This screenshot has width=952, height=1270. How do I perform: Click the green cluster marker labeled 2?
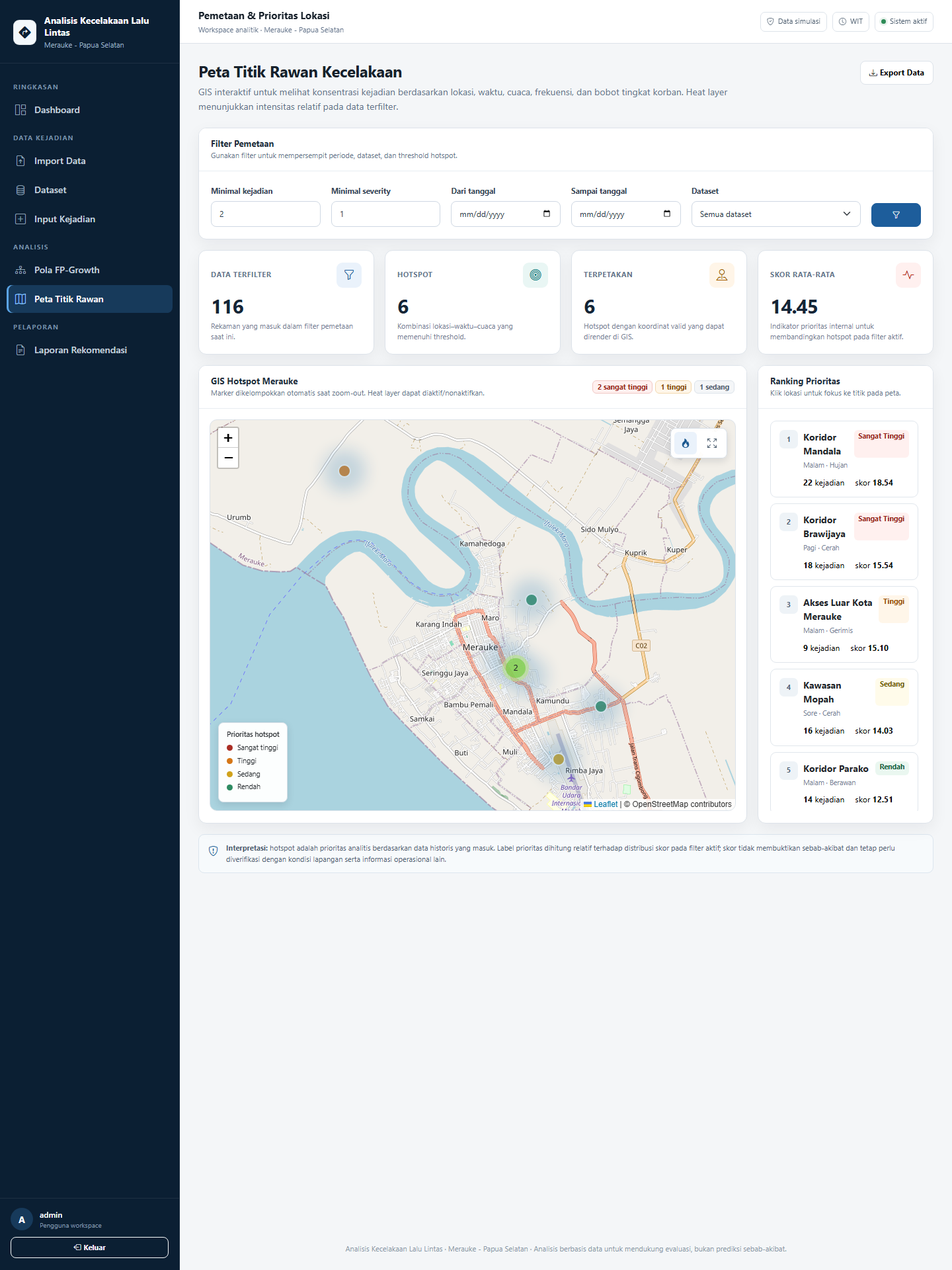(516, 668)
